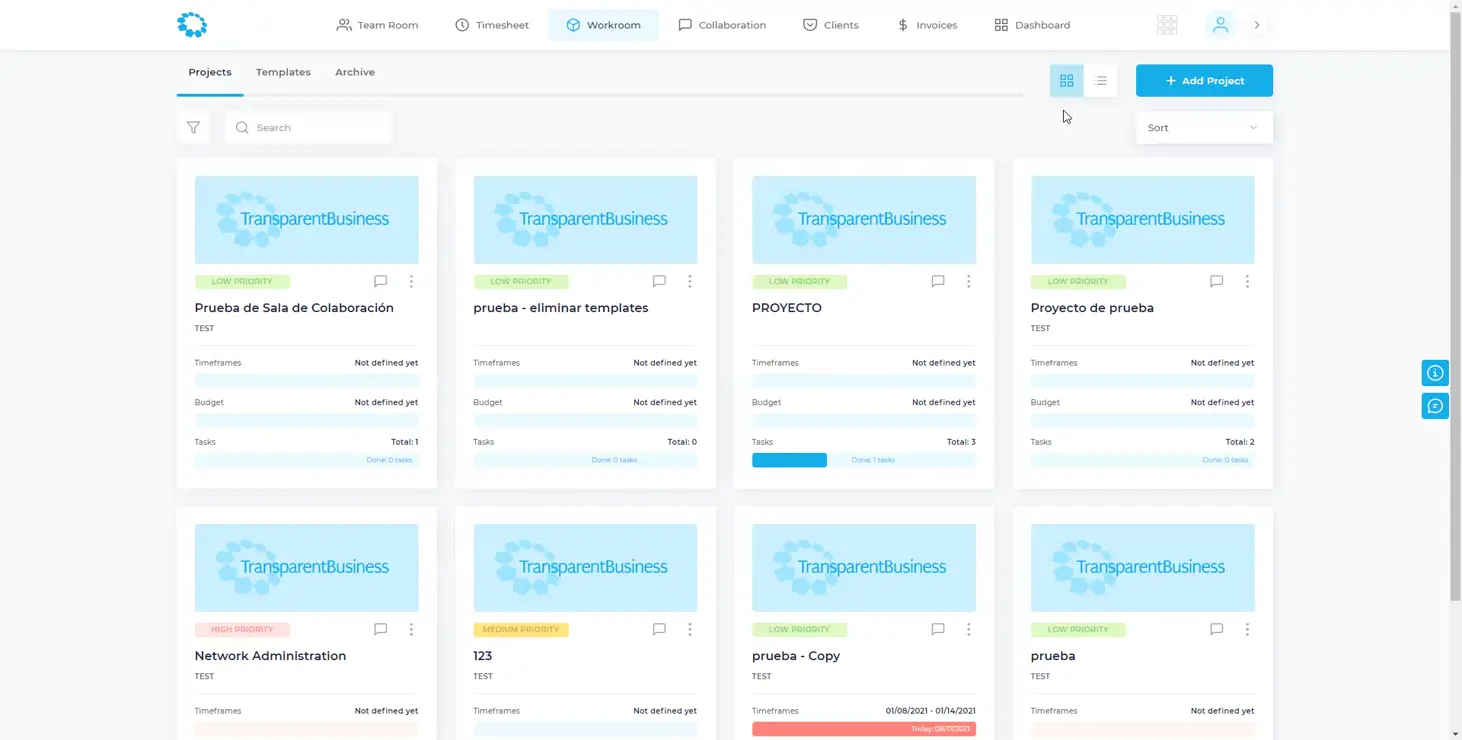Image resolution: width=1462 pixels, height=740 pixels.
Task: Click the PROYECTO tasks progress bar
Action: click(x=863, y=460)
